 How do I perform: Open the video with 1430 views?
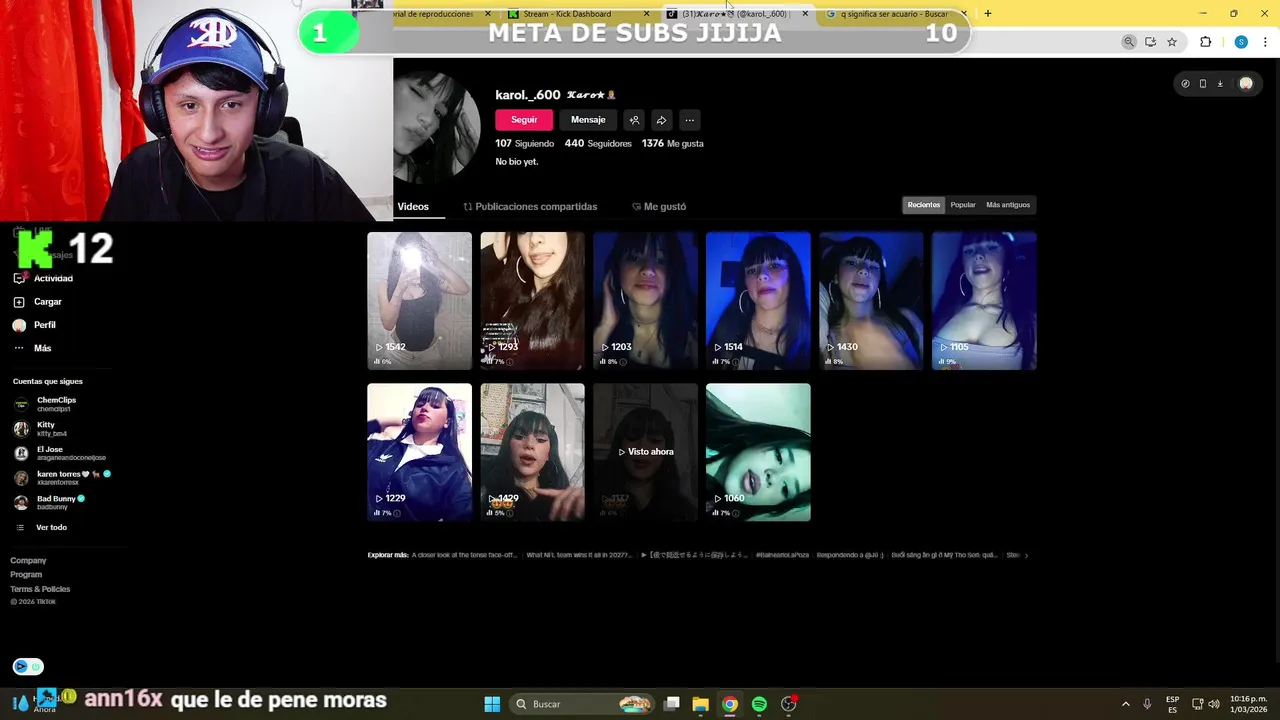pyautogui.click(x=871, y=300)
